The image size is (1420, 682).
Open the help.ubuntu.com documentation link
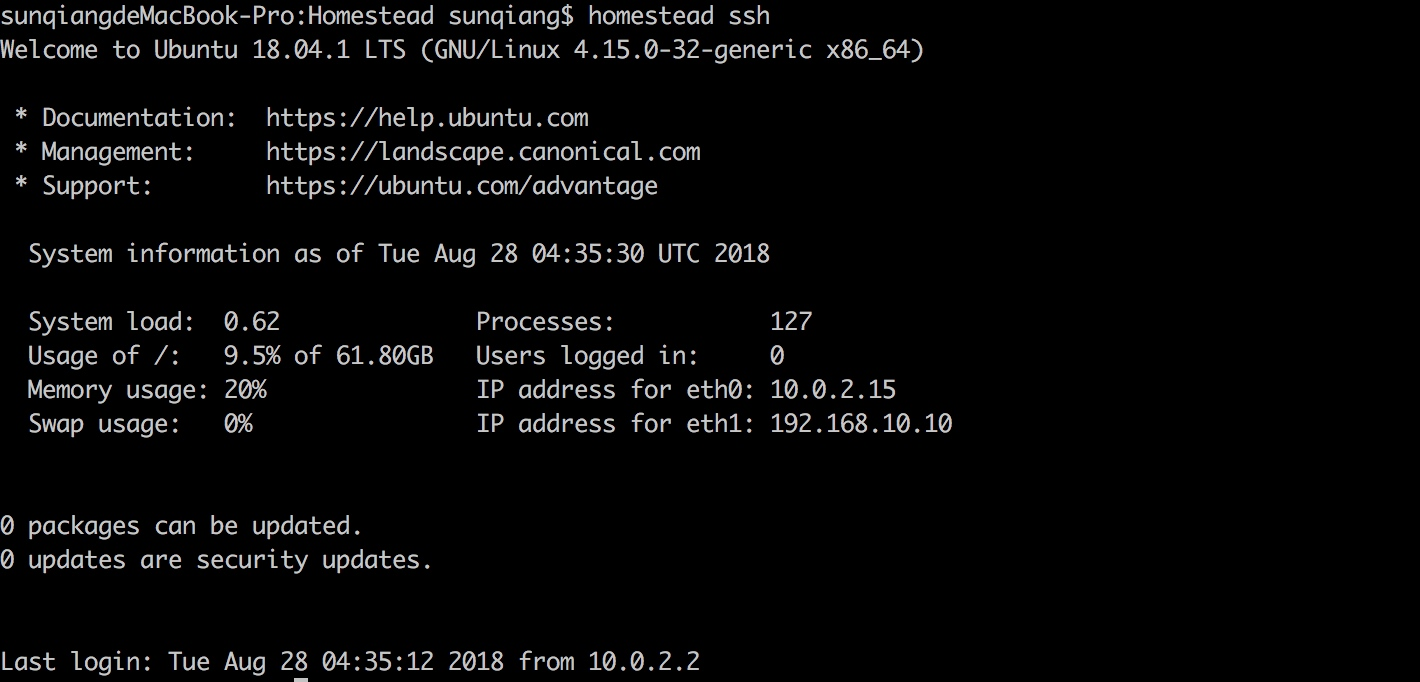427,118
